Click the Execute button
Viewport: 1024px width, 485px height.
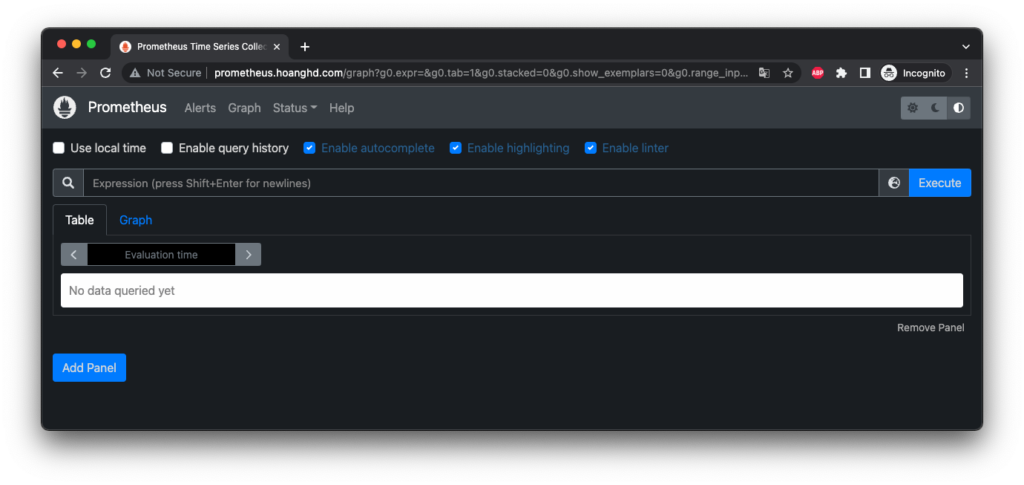(940, 183)
